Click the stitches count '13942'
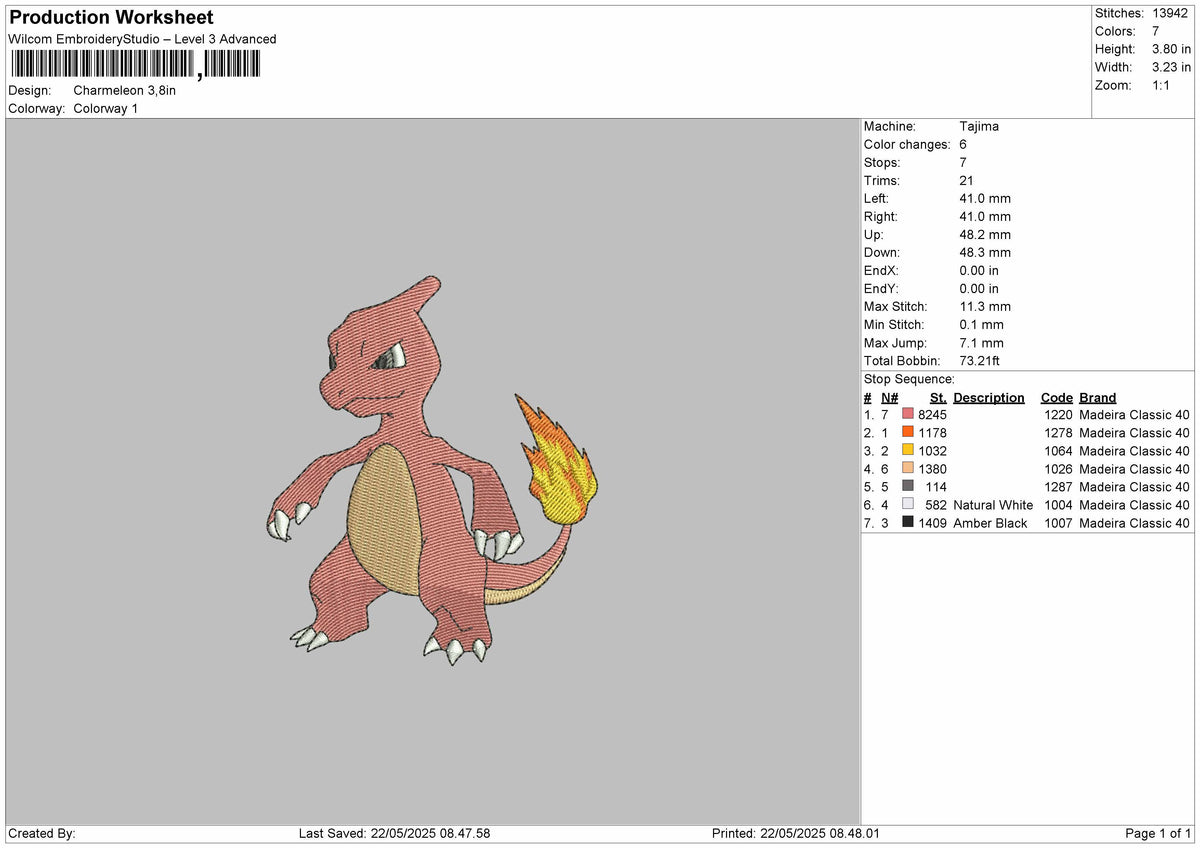 point(1171,13)
